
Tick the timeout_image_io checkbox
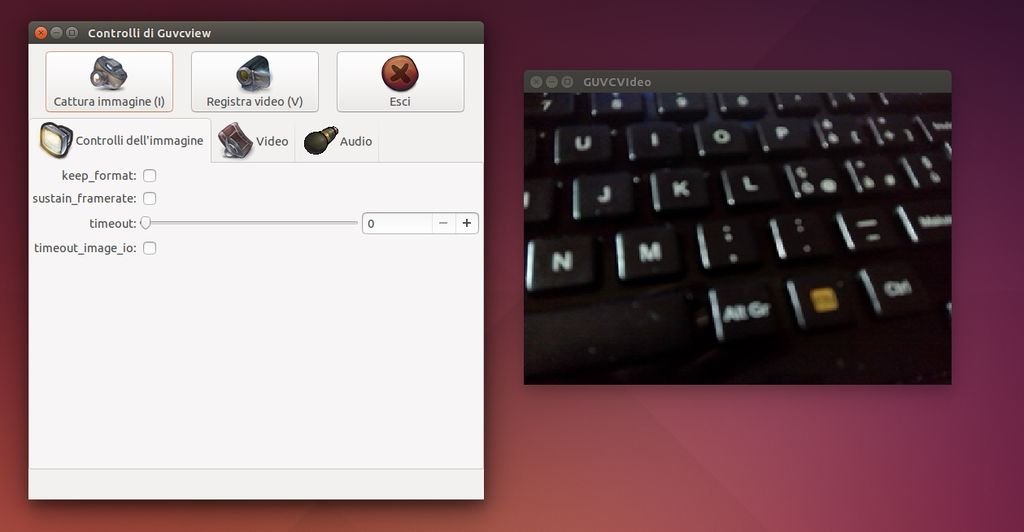[150, 248]
